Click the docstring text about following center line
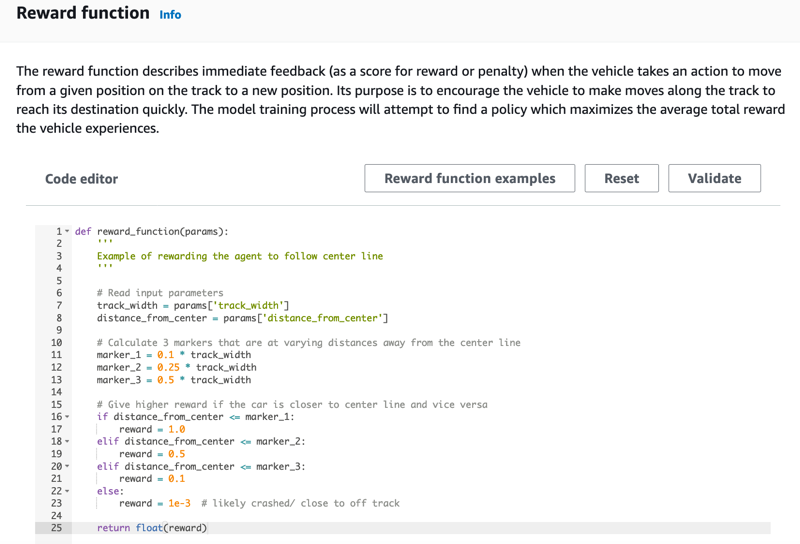Image resolution: width=800 pixels, height=544 pixels. 240,256
